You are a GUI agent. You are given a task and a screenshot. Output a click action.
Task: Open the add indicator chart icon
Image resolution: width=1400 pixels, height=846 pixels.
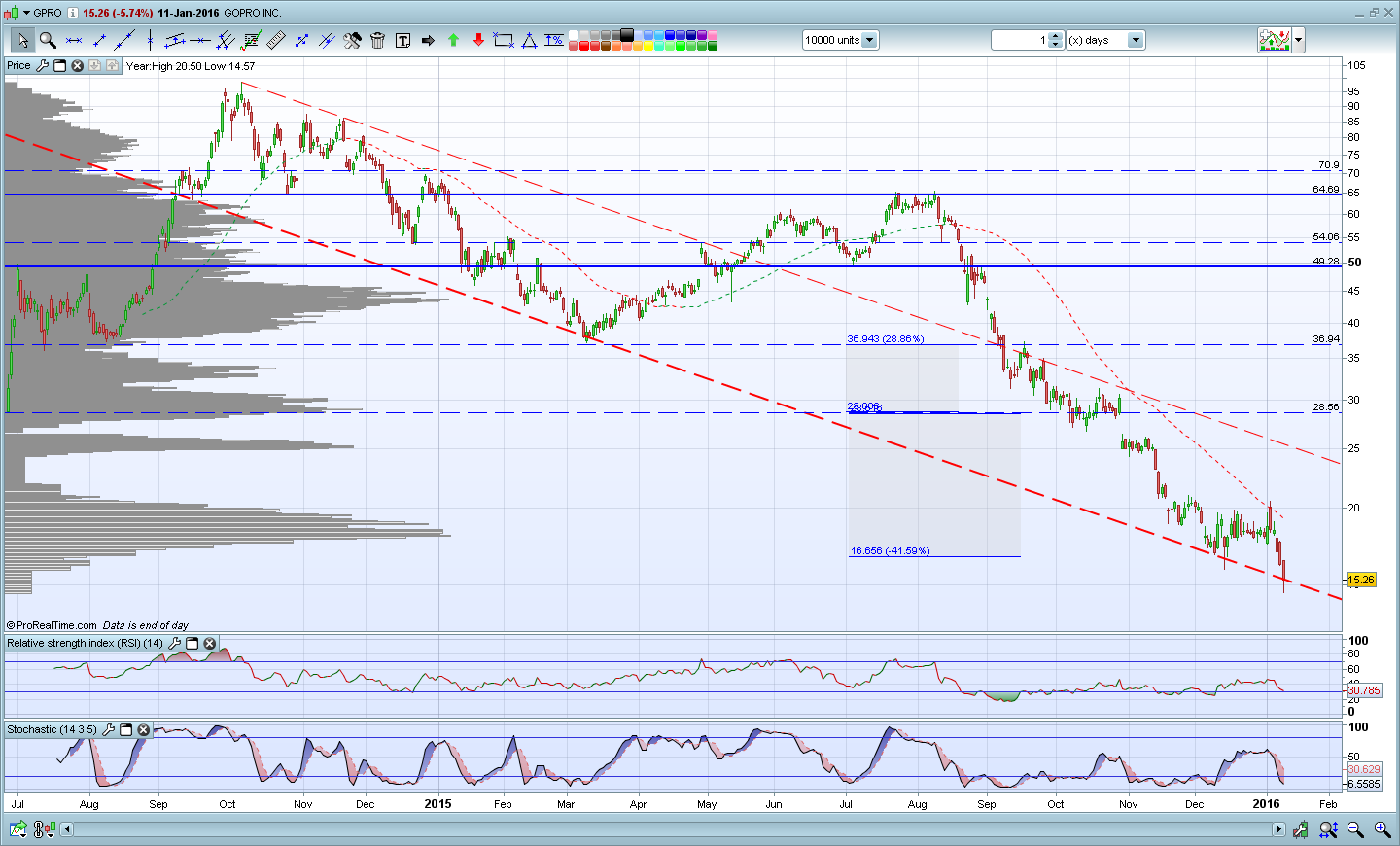(x=1274, y=40)
